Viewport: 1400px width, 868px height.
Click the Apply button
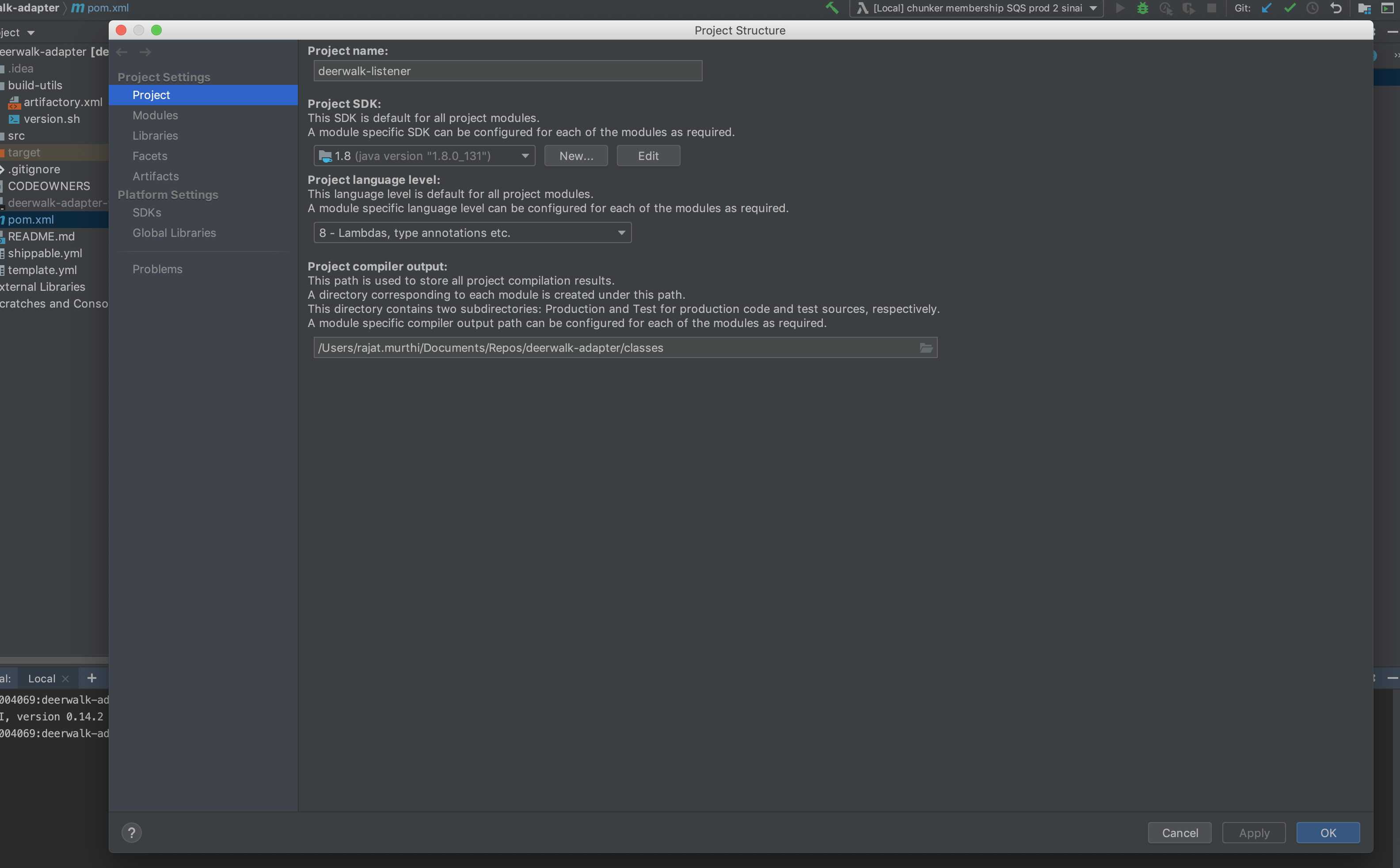(1254, 832)
